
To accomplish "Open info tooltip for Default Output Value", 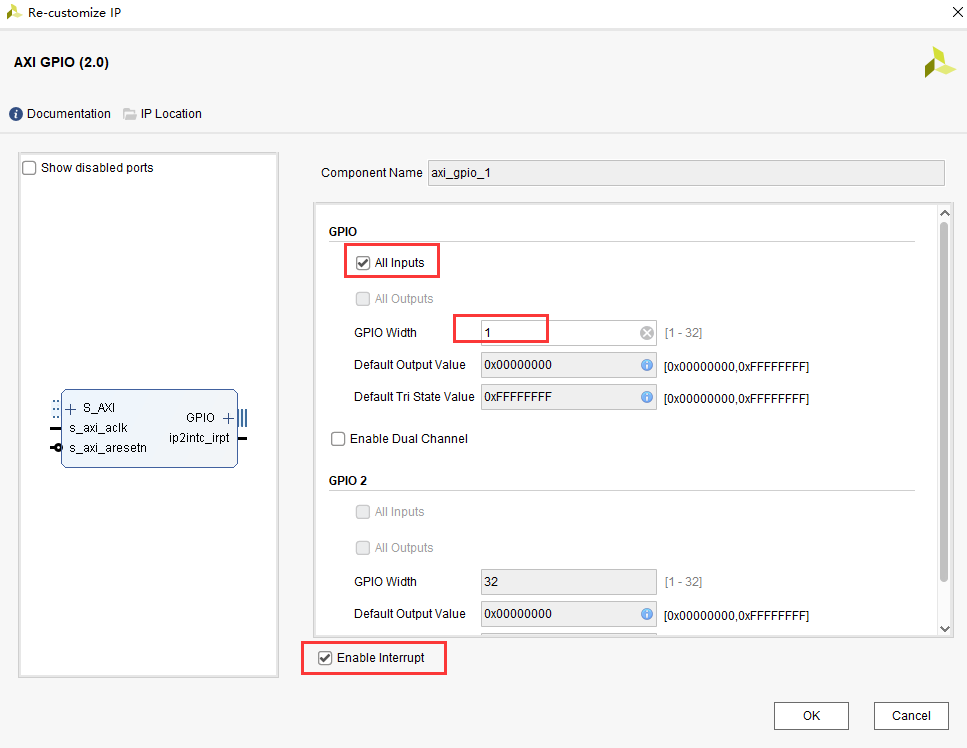I will click(646, 364).
